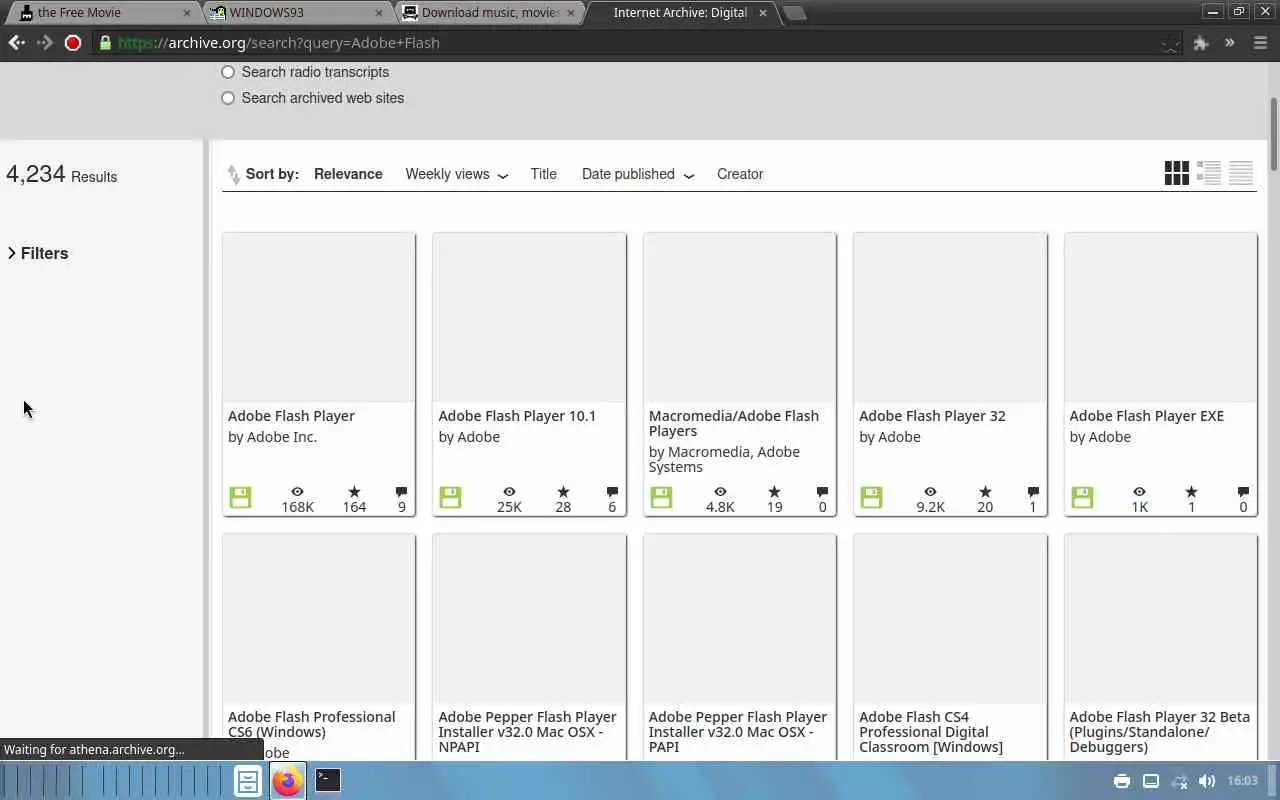Click the Adobe Flash Player EXE tile thumbnail

(x=1161, y=318)
